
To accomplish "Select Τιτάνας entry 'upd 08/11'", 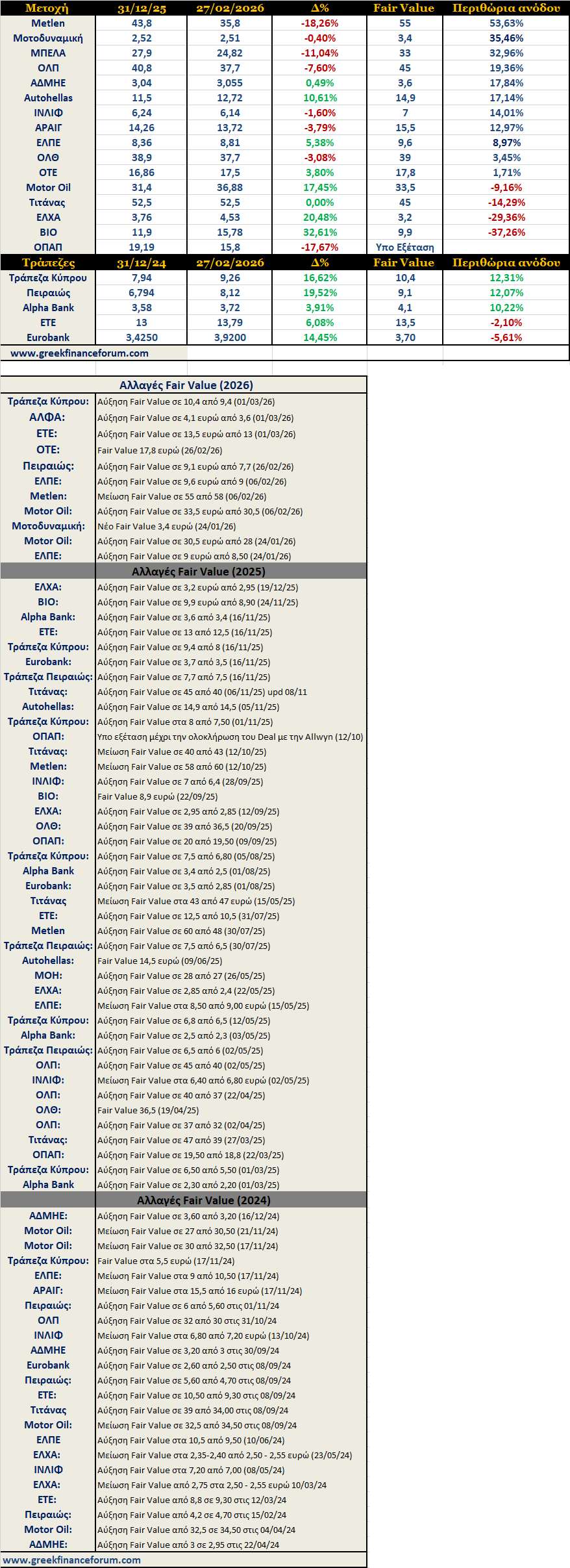I will click(x=203, y=692).
